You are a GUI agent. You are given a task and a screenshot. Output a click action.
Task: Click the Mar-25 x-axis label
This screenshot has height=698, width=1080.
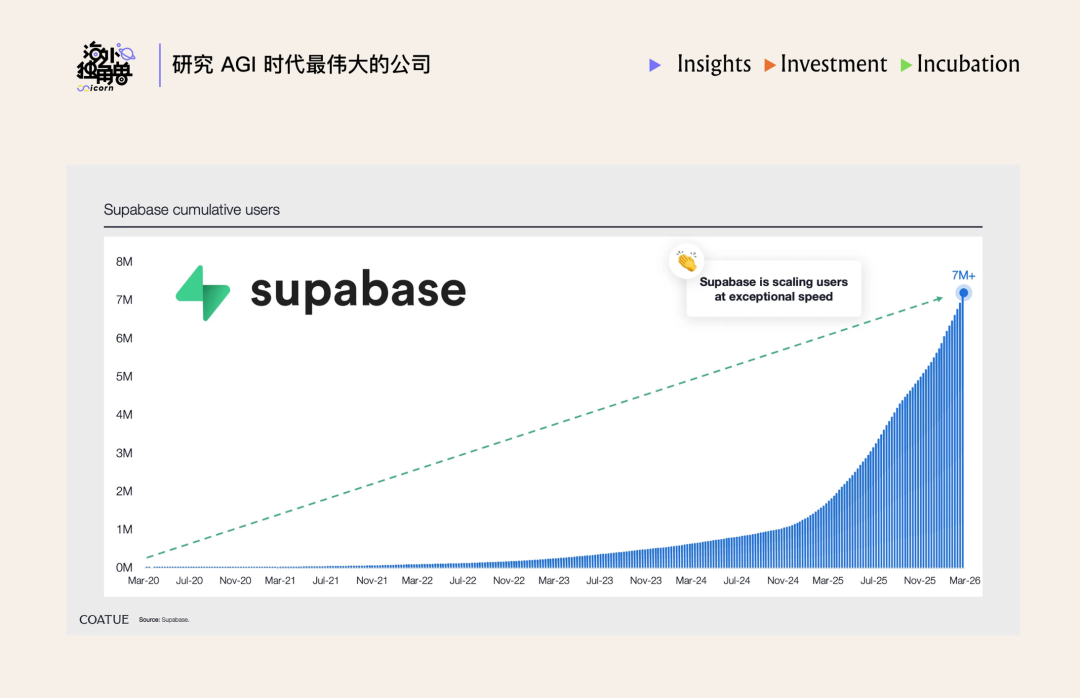(x=828, y=581)
